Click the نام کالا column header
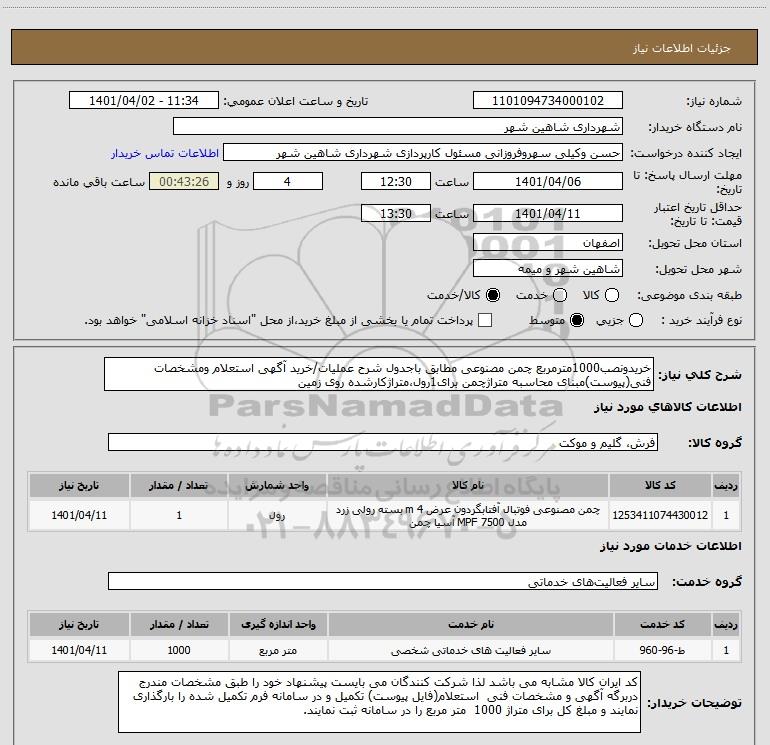The width and height of the screenshot is (770, 745). coord(468,485)
